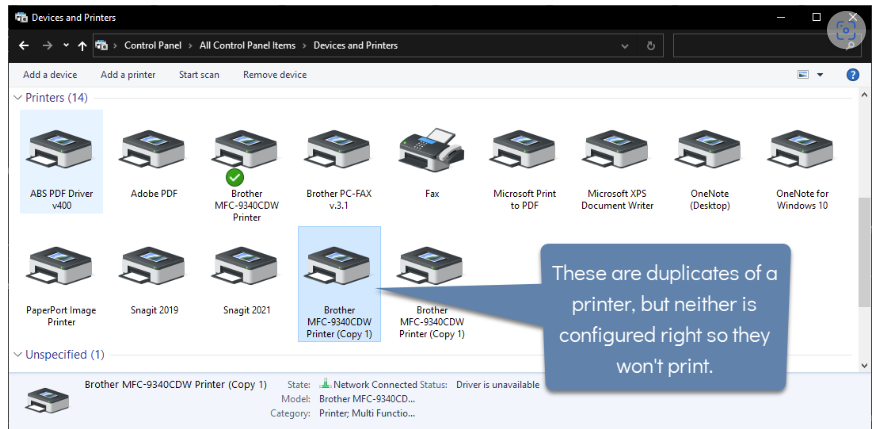Image resolution: width=875 pixels, height=429 pixels.
Task: Select the PaperPort Image Printer icon
Action: coord(61,266)
